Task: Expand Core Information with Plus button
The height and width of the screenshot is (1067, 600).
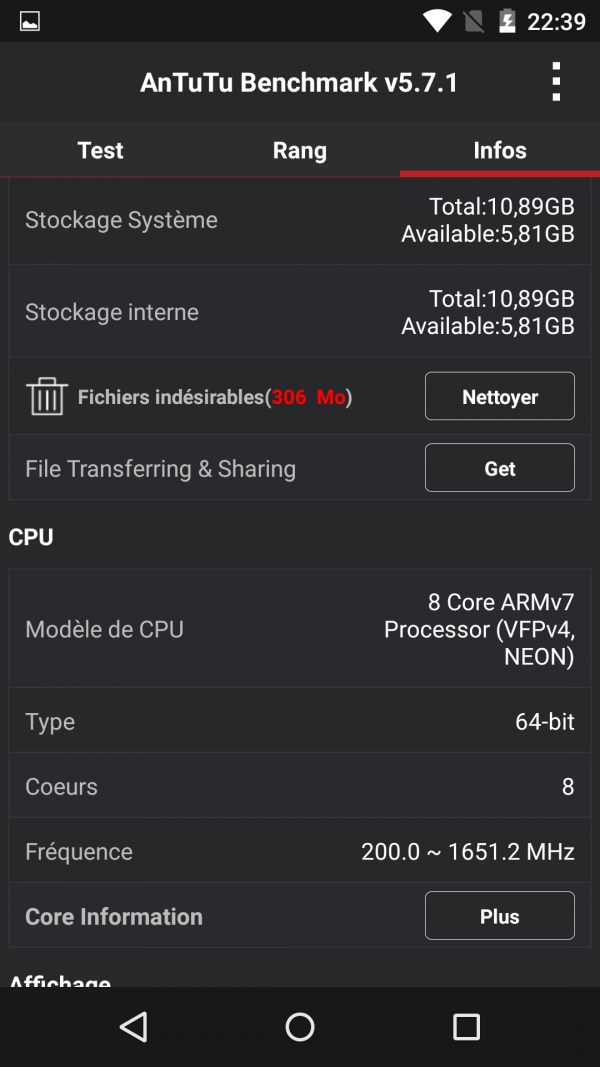Action: coord(499,916)
